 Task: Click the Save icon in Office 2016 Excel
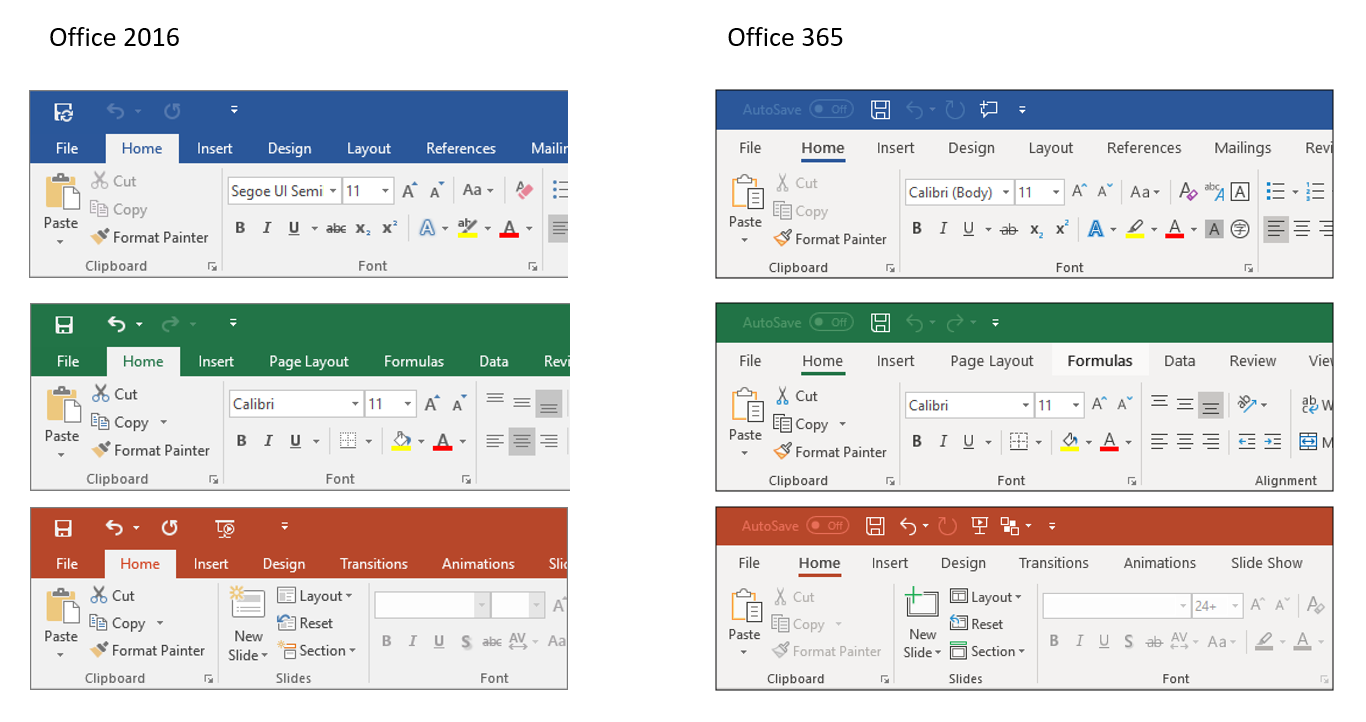pyautogui.click(x=64, y=324)
